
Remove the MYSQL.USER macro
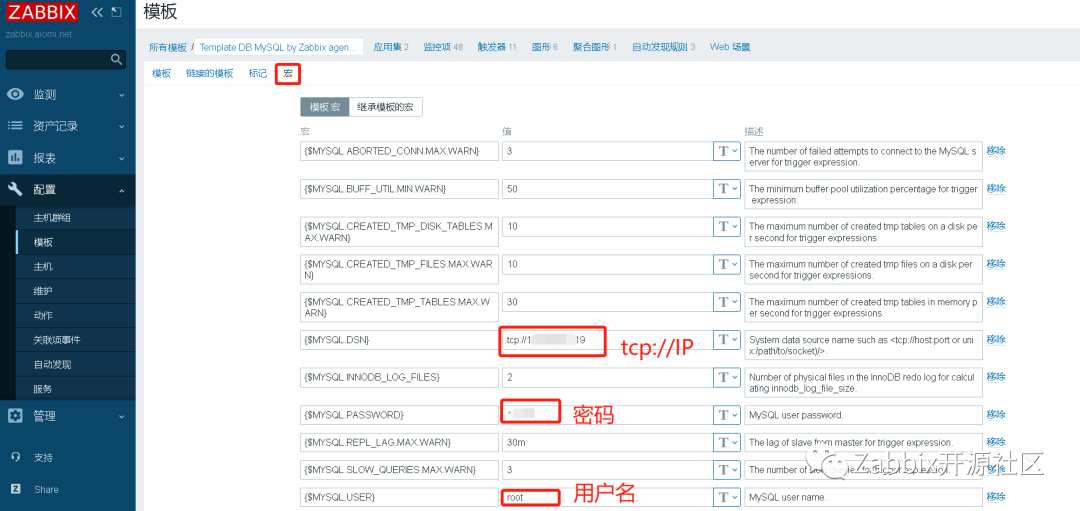[996, 496]
